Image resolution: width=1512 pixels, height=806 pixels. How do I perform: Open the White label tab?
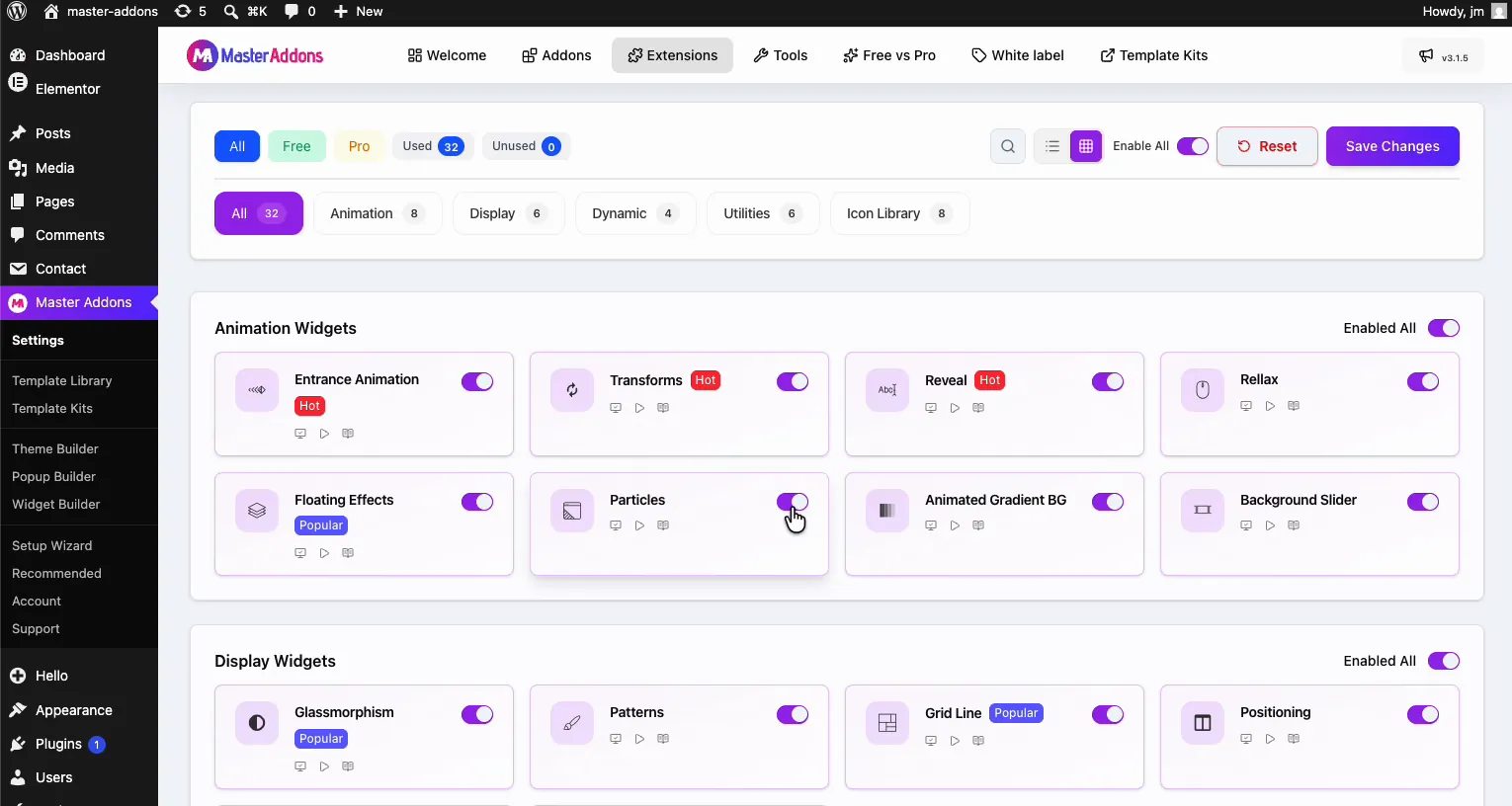point(1018,55)
